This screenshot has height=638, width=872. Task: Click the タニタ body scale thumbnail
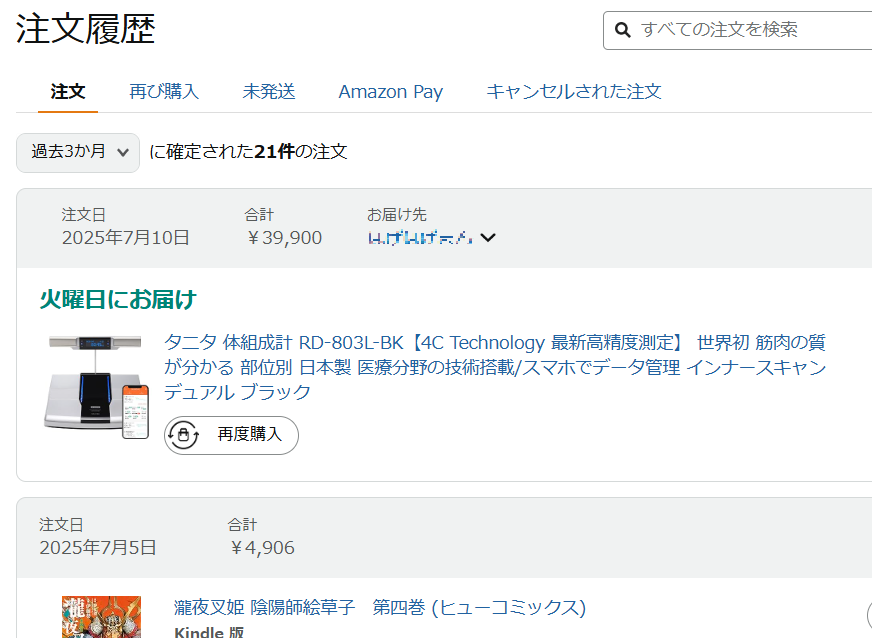click(x=97, y=387)
